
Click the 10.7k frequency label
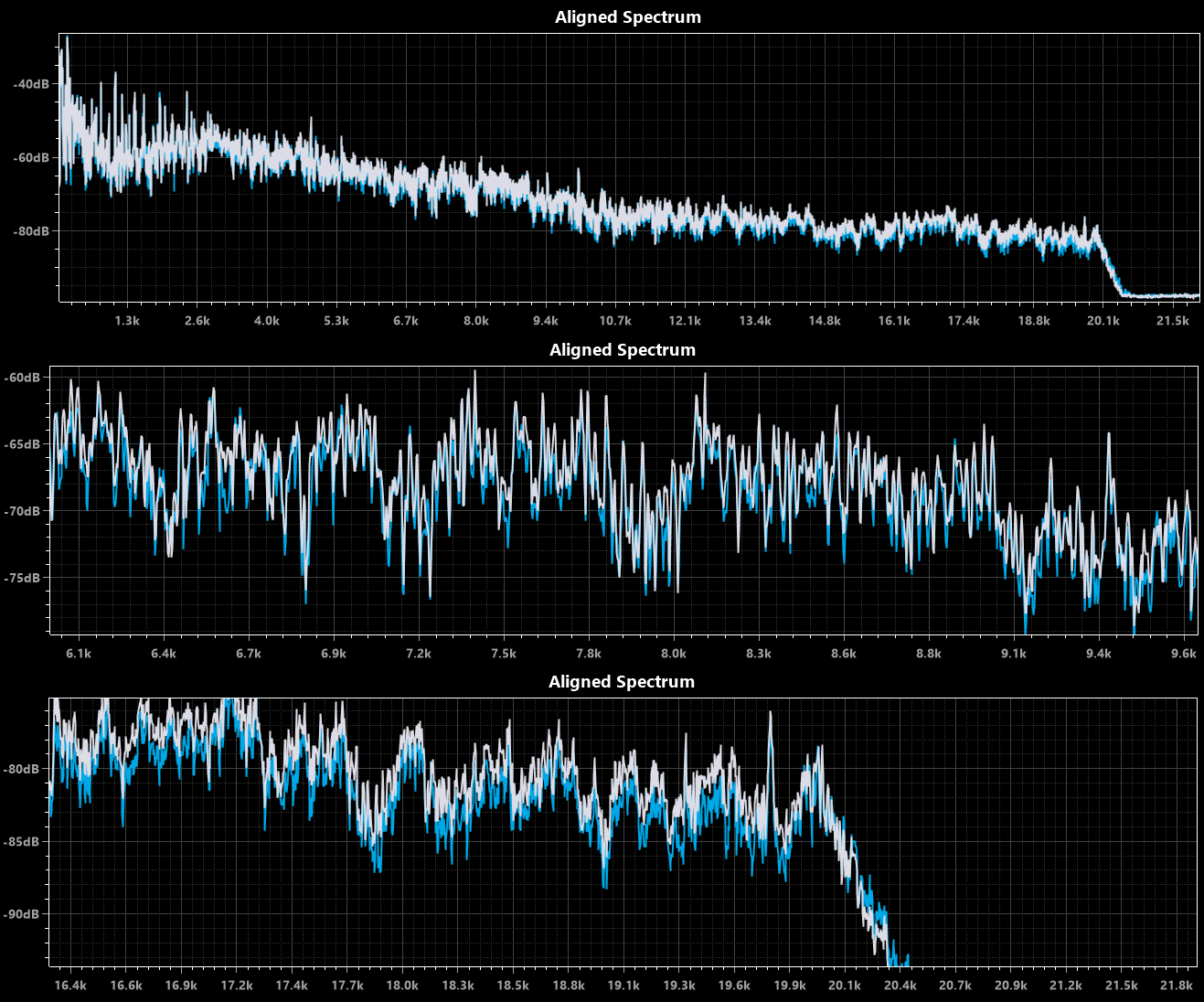[x=615, y=321]
